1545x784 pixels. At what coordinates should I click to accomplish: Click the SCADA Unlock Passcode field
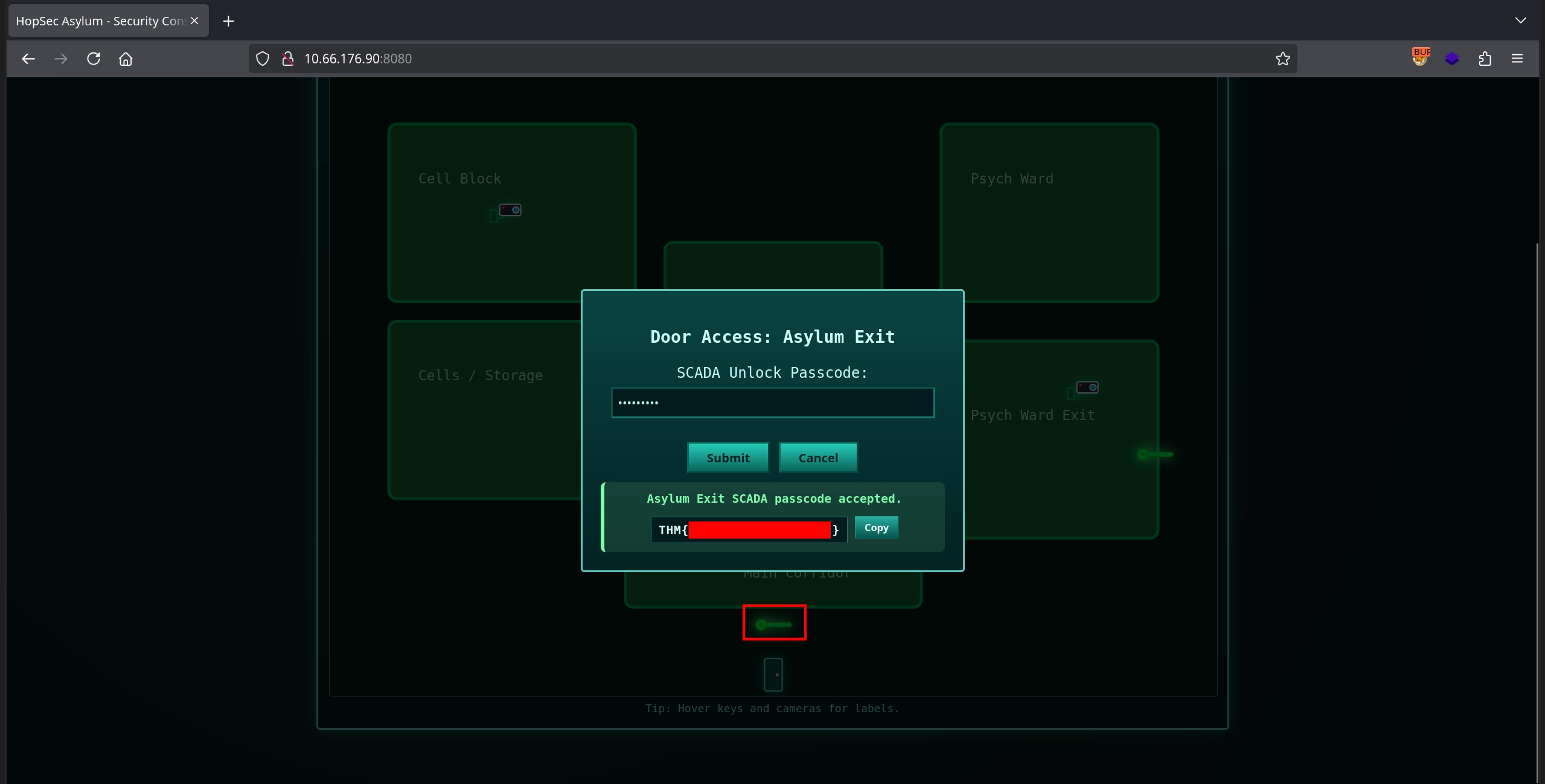[773, 403]
